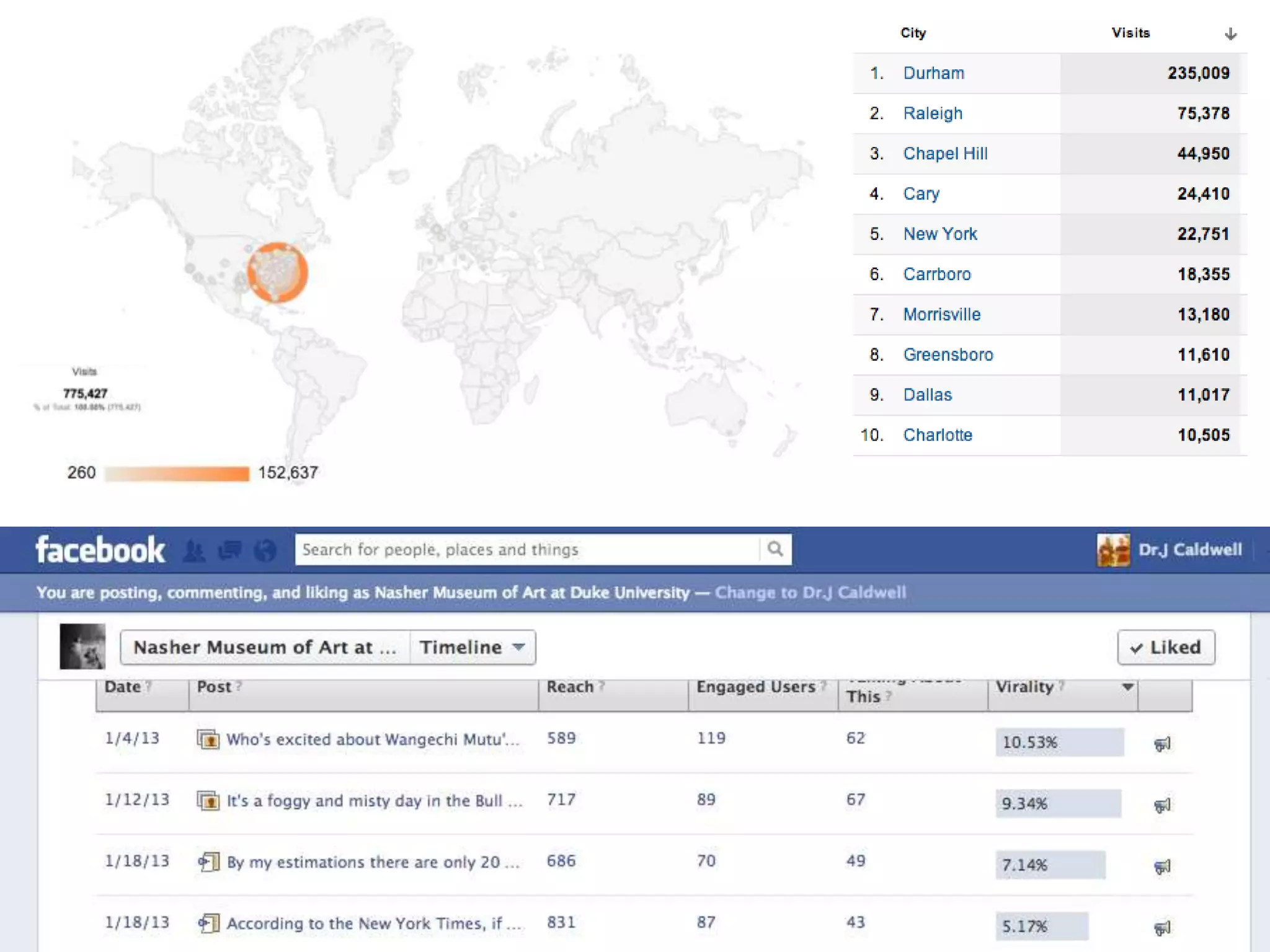Click promote megaphone icon for 7.14% post
This screenshot has height=952, width=1270.
(1162, 866)
